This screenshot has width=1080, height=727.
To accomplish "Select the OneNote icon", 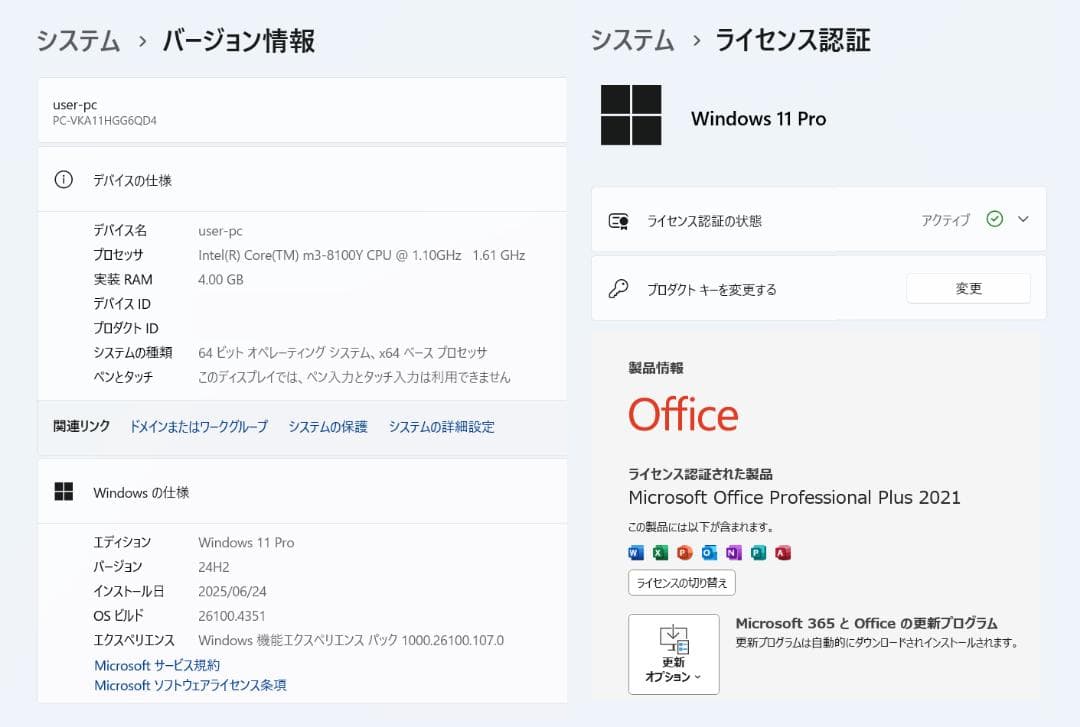I will (733, 552).
